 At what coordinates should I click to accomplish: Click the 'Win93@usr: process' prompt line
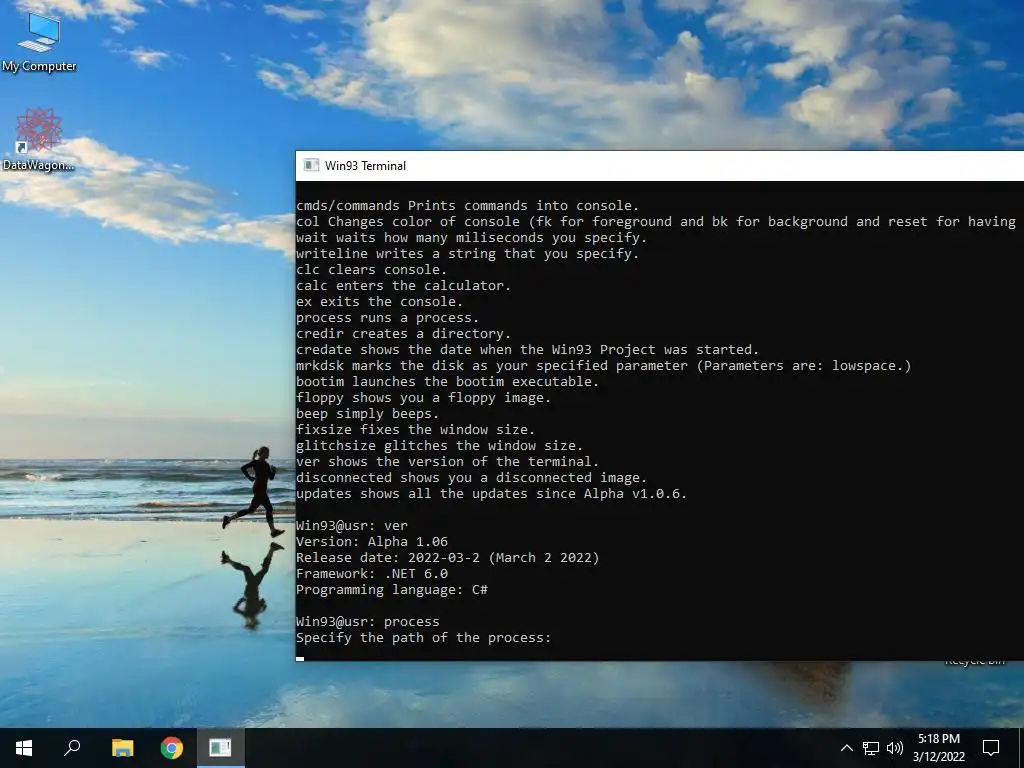[x=368, y=622]
